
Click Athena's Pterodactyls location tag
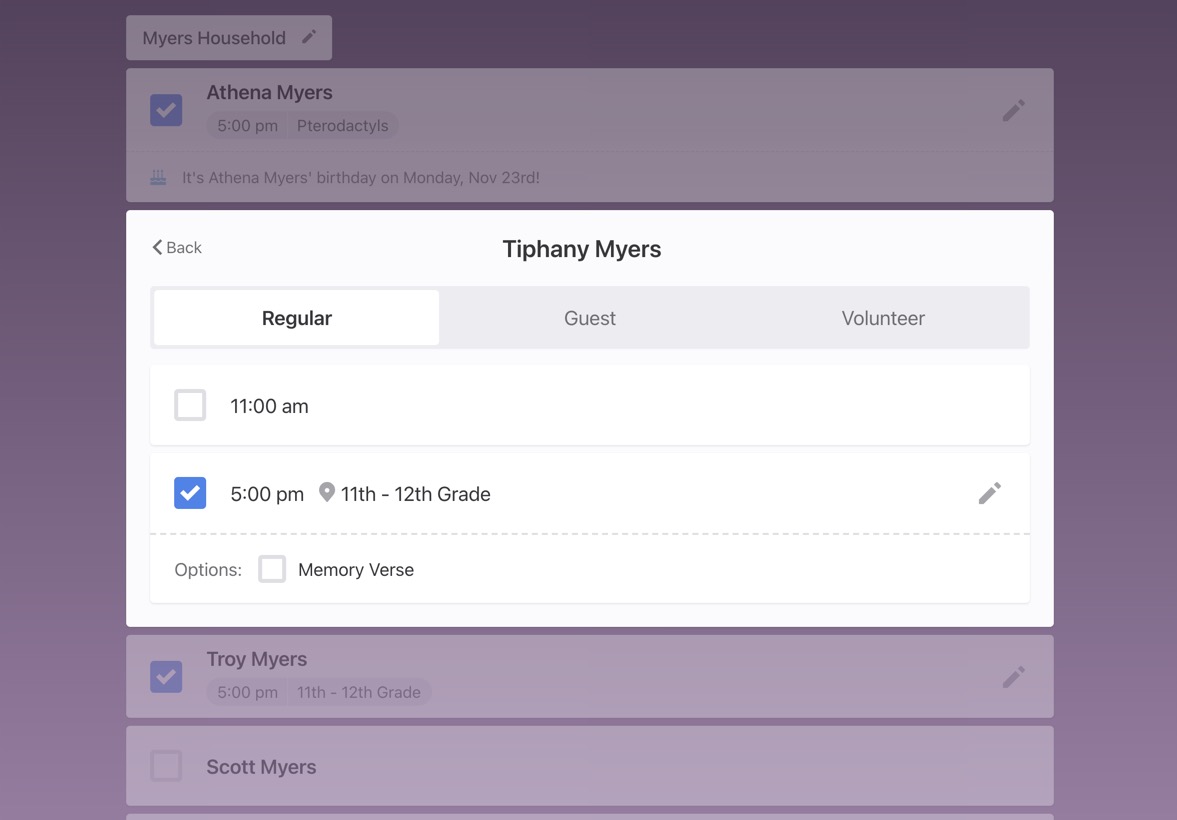(342, 126)
